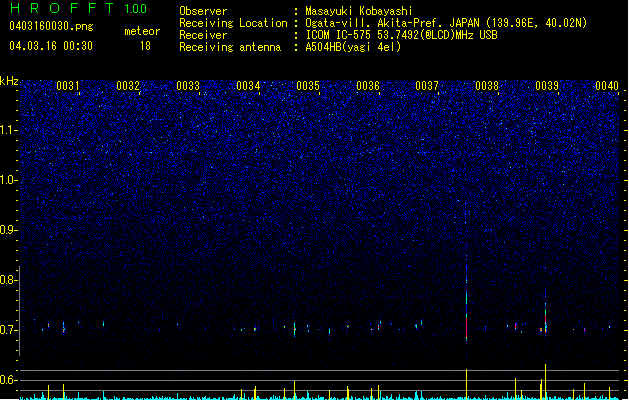The image size is (629, 400).
Task: Click the 0032 time marker
Action: (128, 85)
